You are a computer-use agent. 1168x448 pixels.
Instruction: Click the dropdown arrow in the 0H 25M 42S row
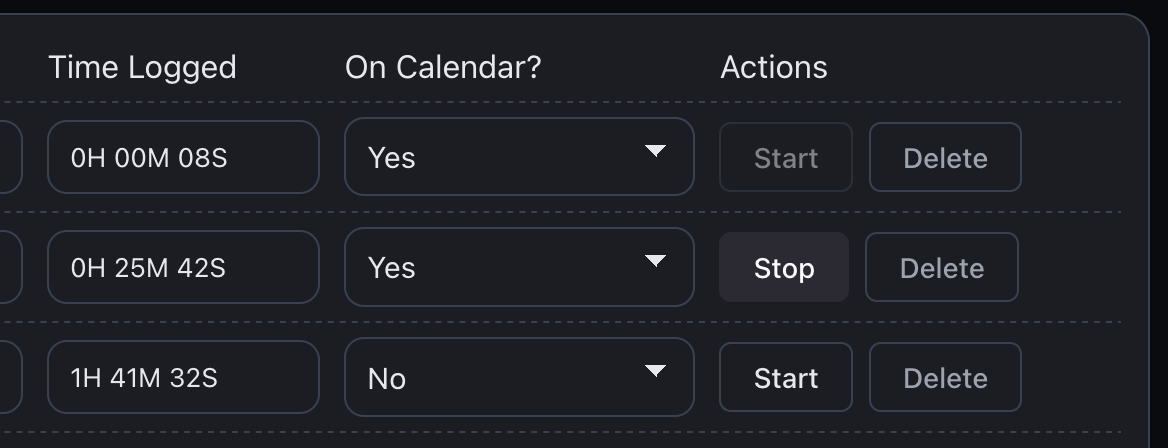pos(655,261)
